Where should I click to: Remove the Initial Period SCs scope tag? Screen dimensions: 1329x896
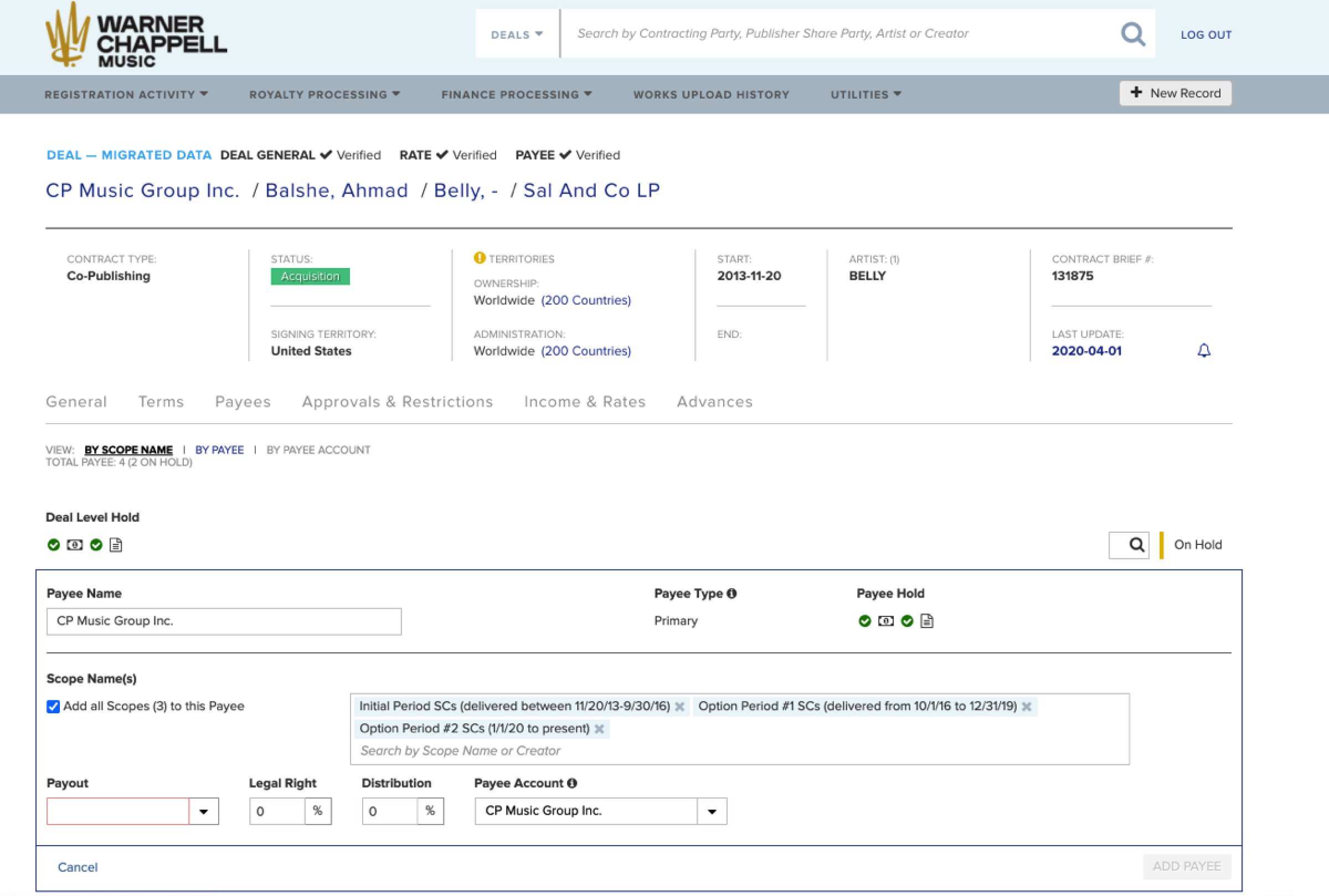click(x=679, y=706)
